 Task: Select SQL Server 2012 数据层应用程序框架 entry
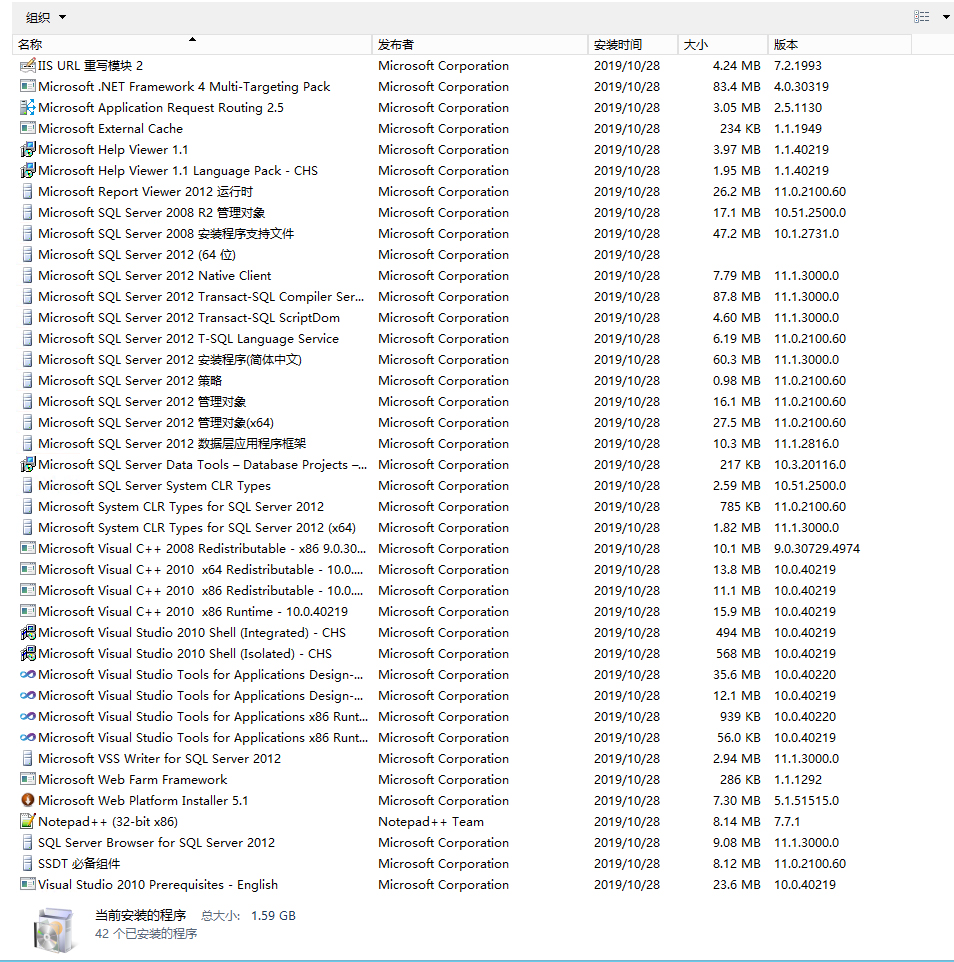[172, 444]
